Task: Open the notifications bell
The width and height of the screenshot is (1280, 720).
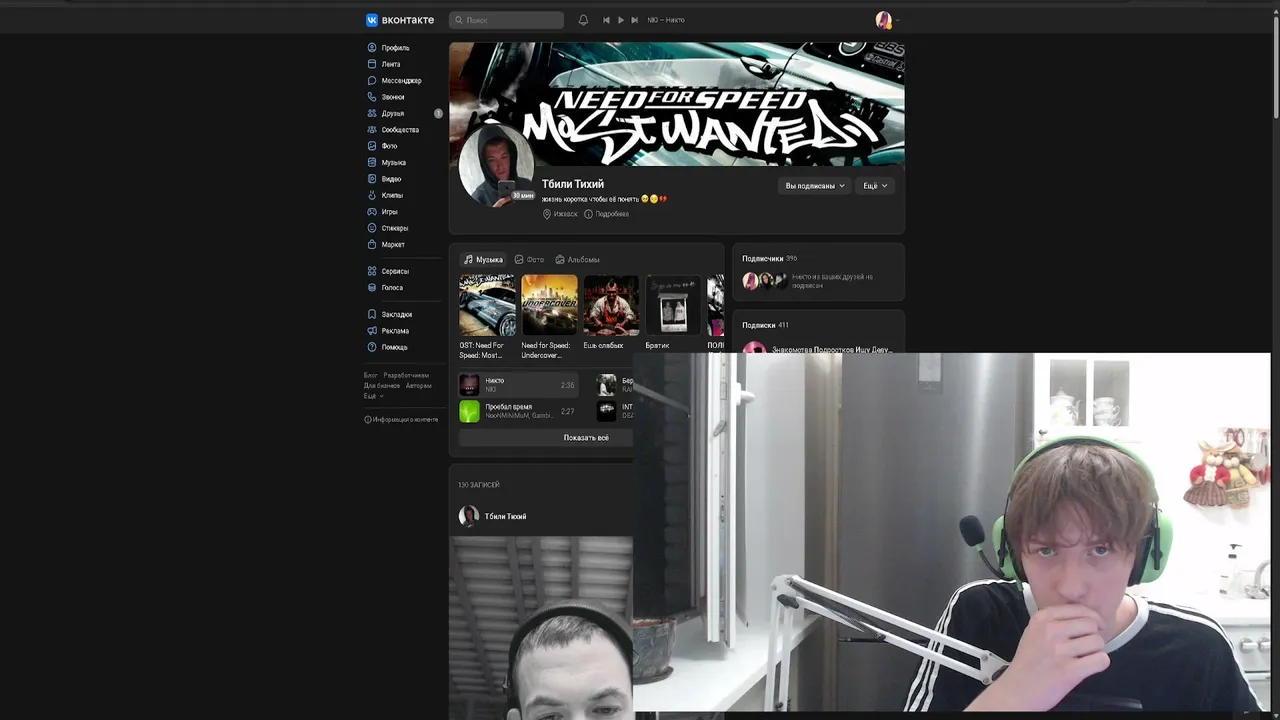Action: point(583,20)
